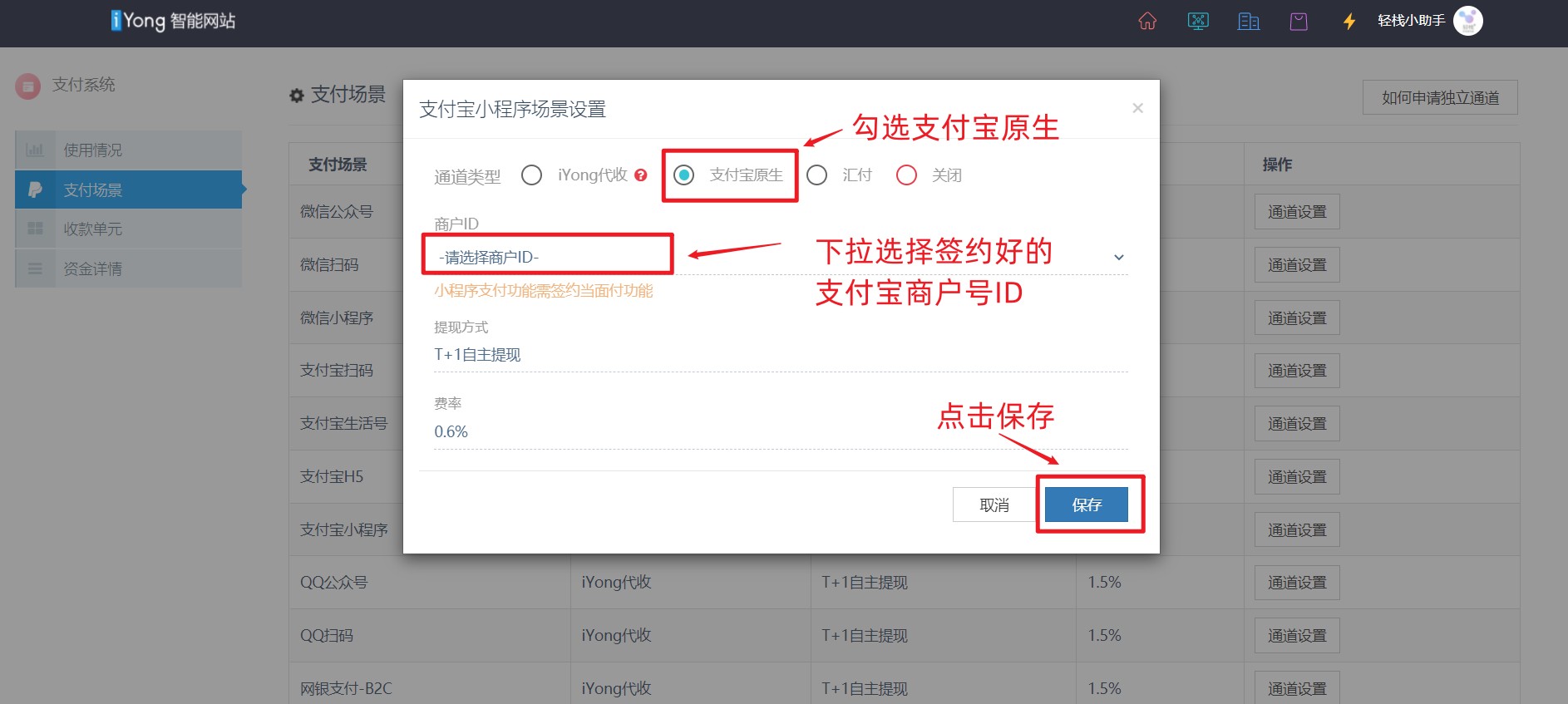
Task: Click 通道设置 for 微信小程序 row
Action: 1297,318
